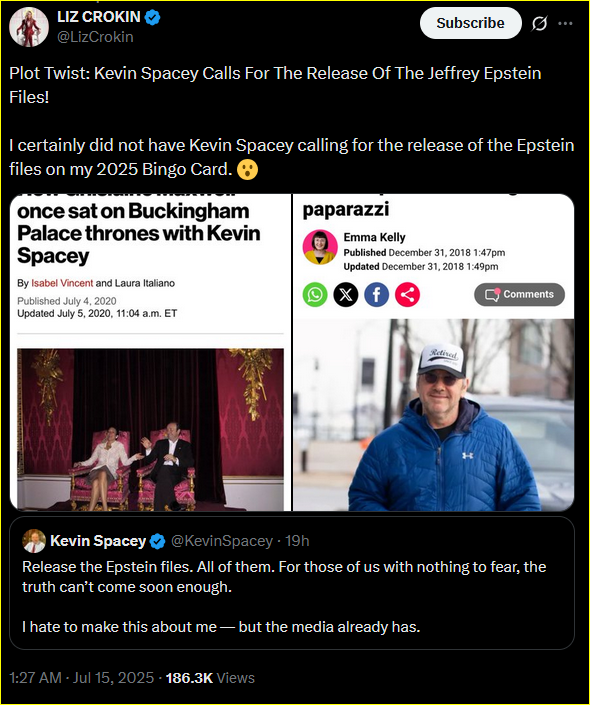590x705 pixels.
Task: Open Liz Crokin's profile avatar
Action: [x=29, y=27]
